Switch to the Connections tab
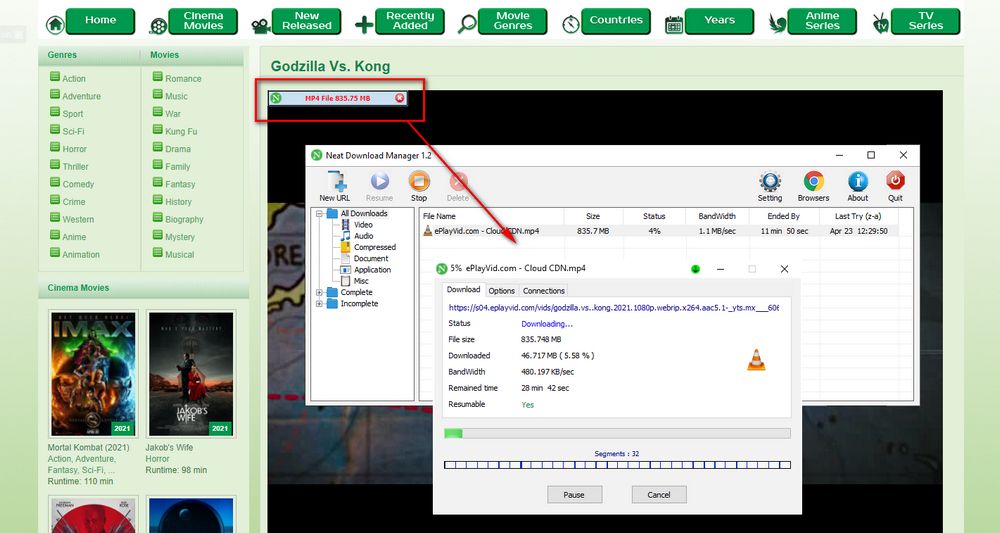Viewport: 1000px width, 533px height. (544, 291)
